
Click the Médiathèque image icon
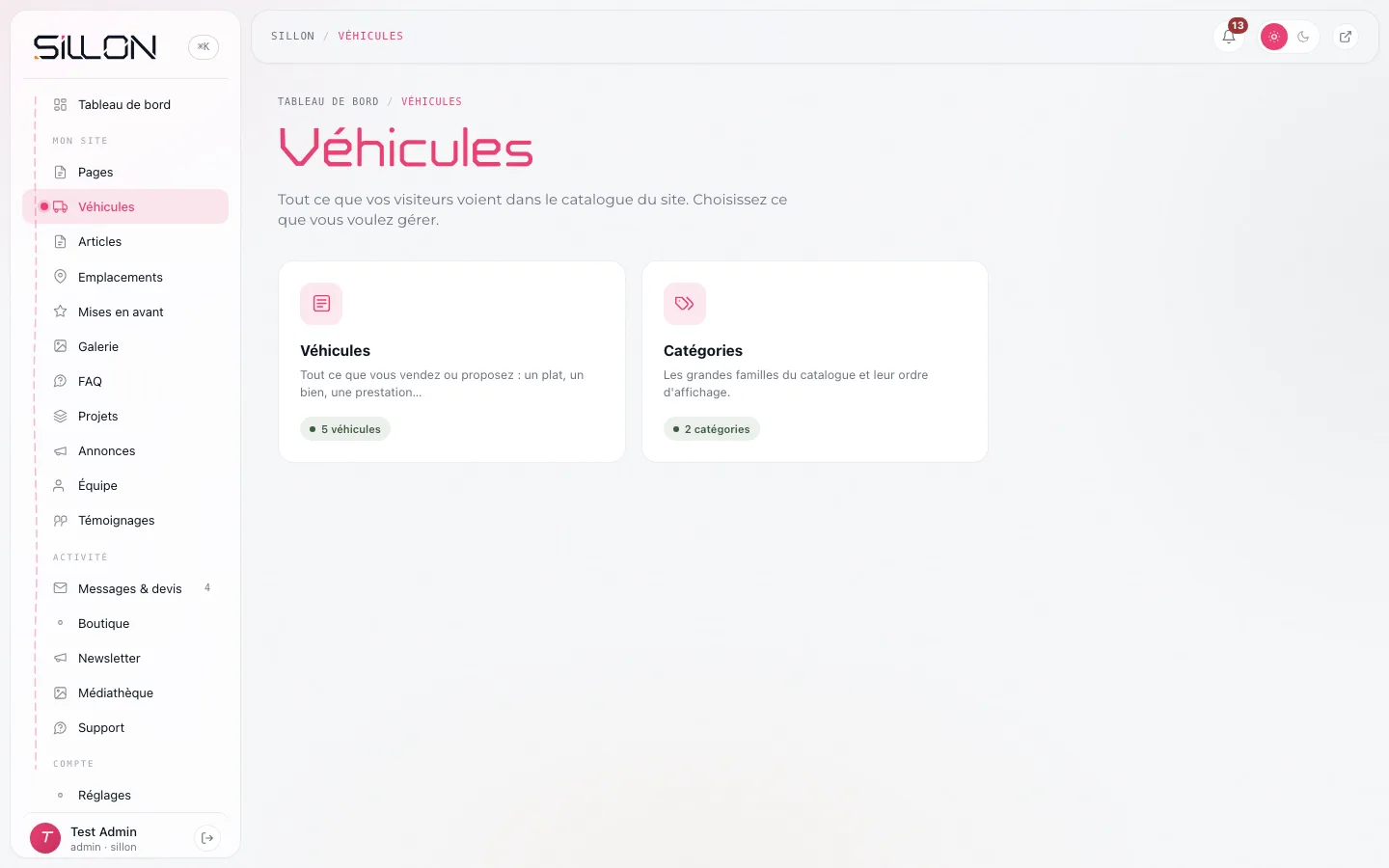pyautogui.click(x=60, y=692)
